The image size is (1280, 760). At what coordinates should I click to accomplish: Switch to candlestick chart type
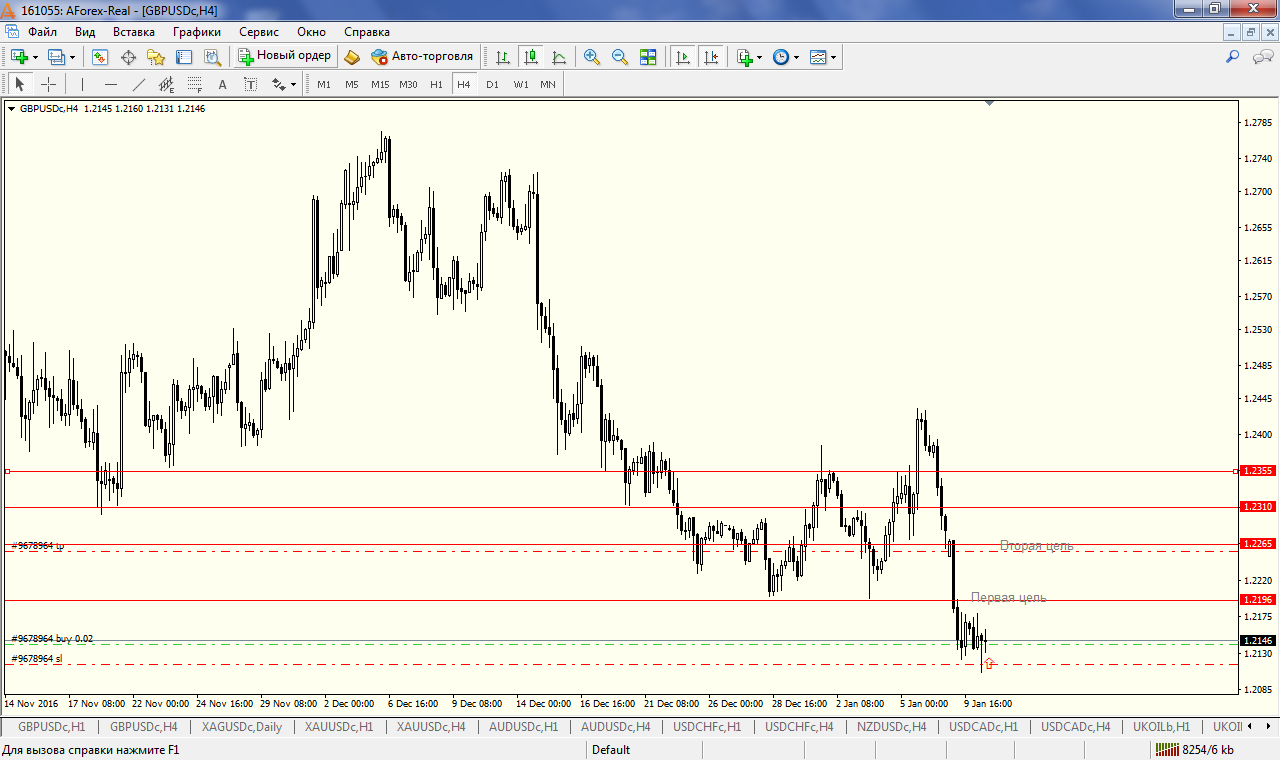531,57
